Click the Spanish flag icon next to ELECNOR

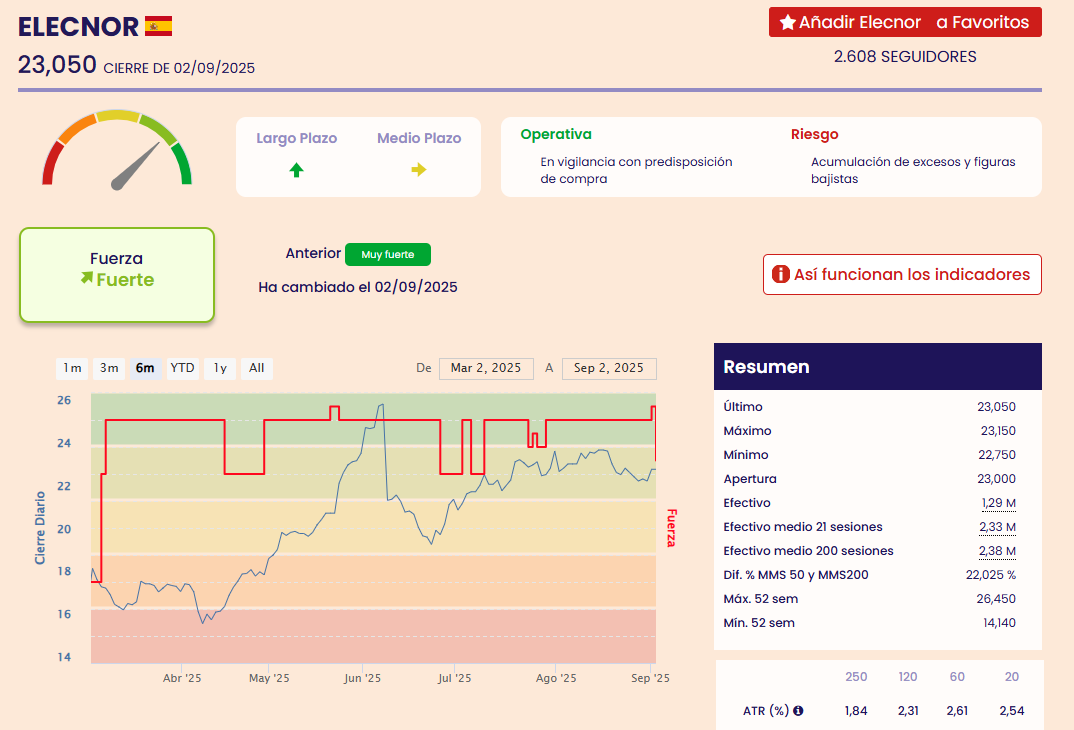[158, 26]
